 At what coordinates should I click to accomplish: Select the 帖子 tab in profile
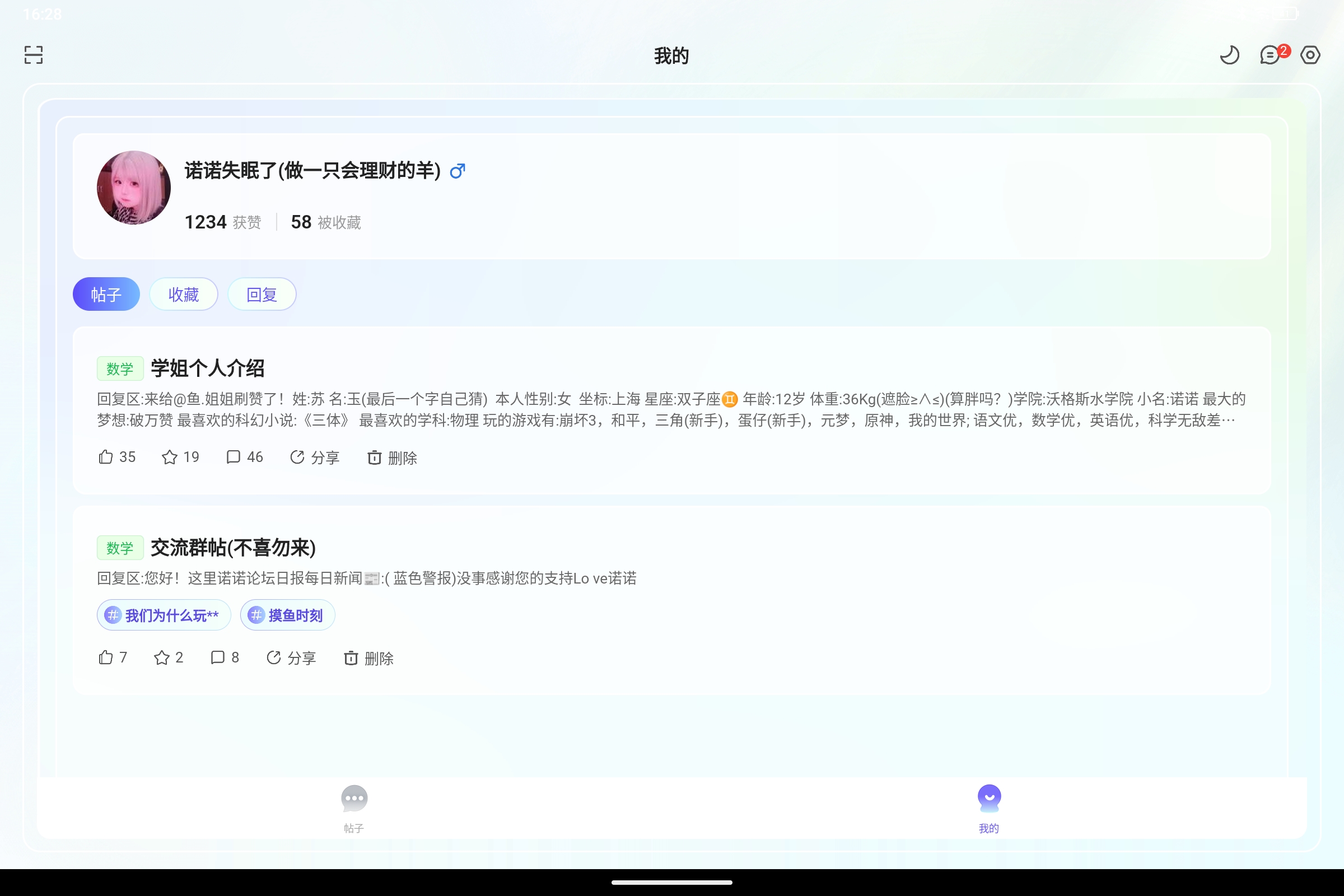[106, 293]
